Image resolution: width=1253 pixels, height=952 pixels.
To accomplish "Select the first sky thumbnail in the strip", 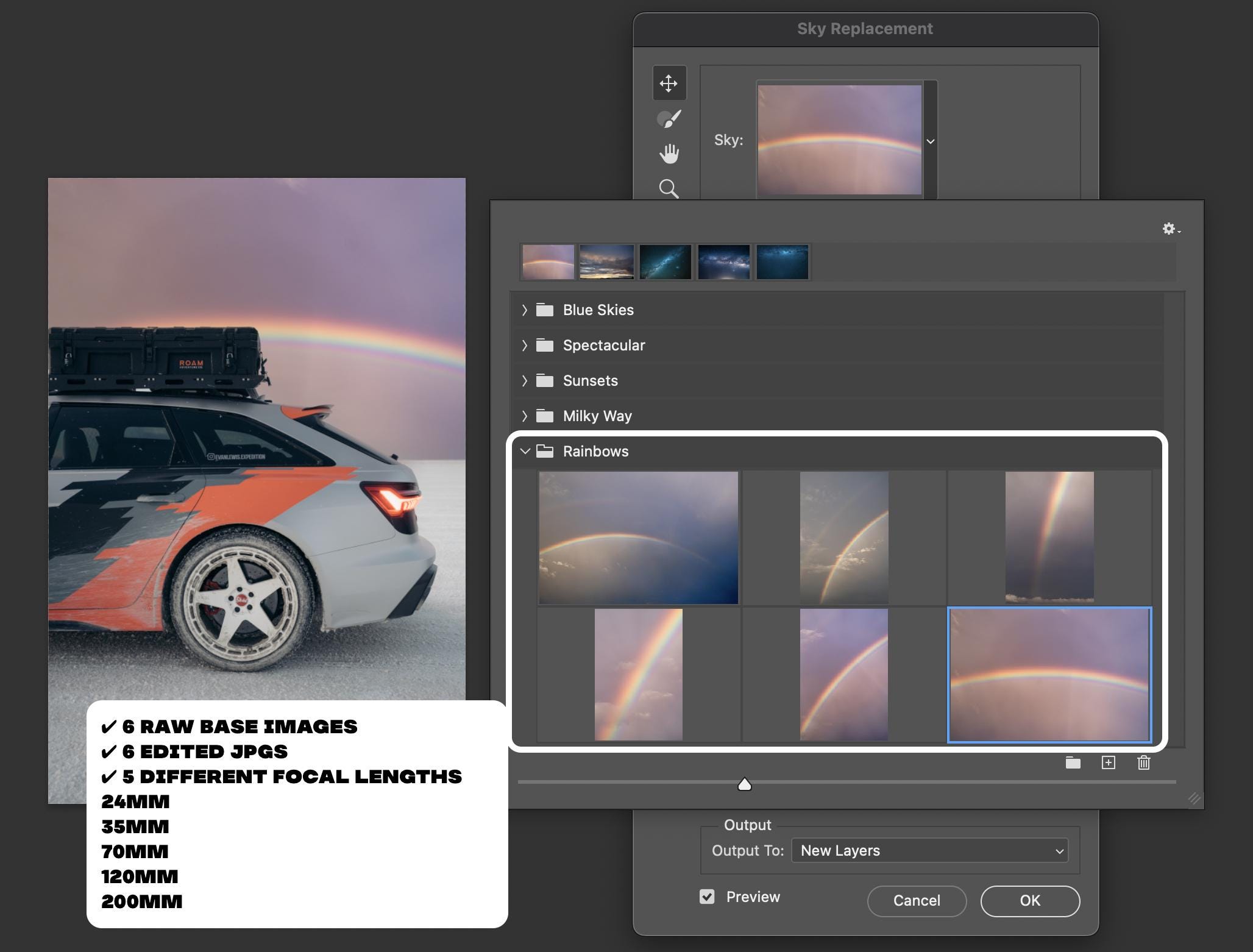I will [x=547, y=262].
